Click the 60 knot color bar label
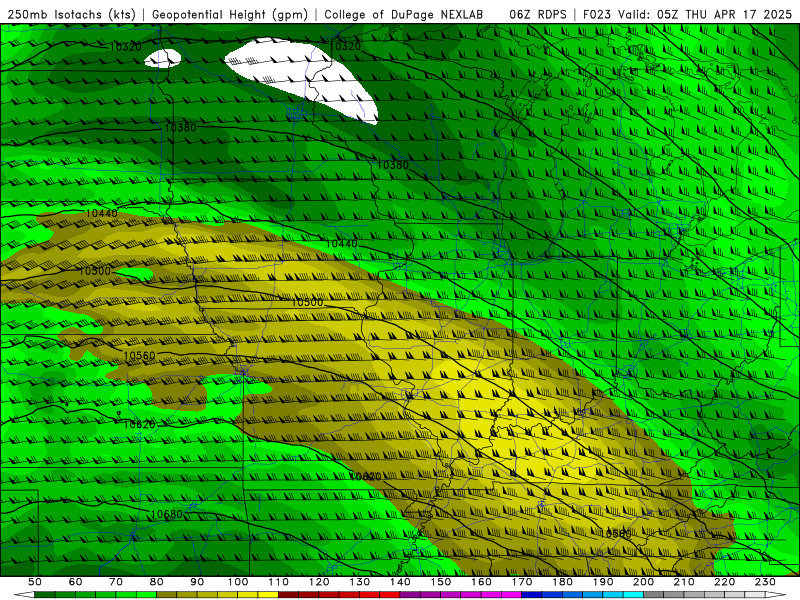 click(75, 582)
